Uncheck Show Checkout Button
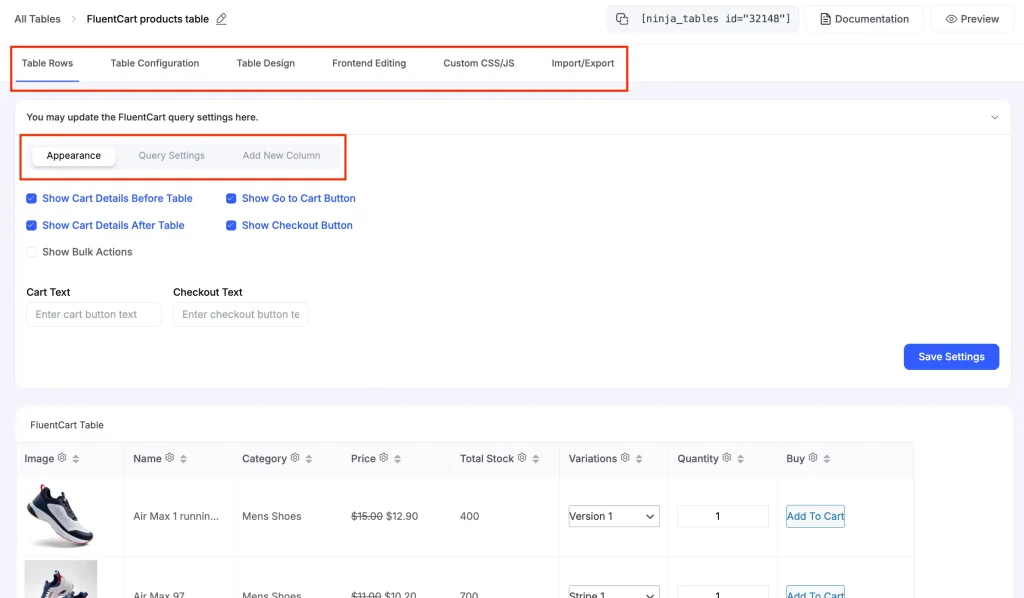1024x598 pixels. [x=232, y=225]
